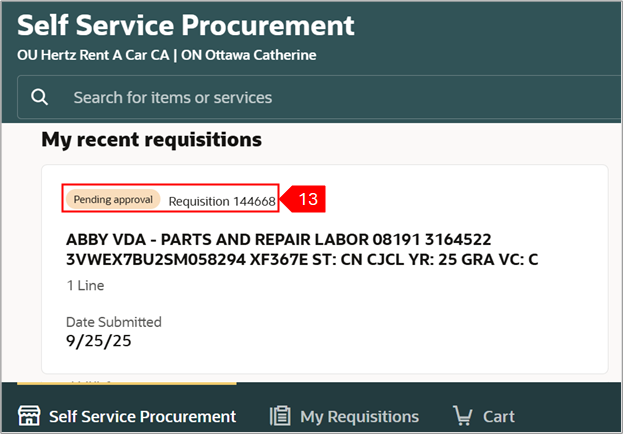Click the Self Service Procurement storefront icon

click(x=30, y=416)
